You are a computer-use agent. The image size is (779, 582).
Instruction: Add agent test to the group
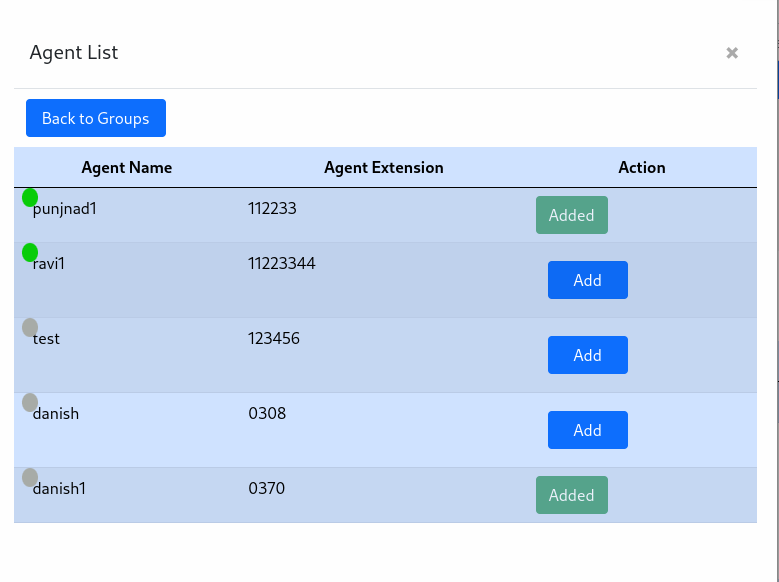[587, 355]
